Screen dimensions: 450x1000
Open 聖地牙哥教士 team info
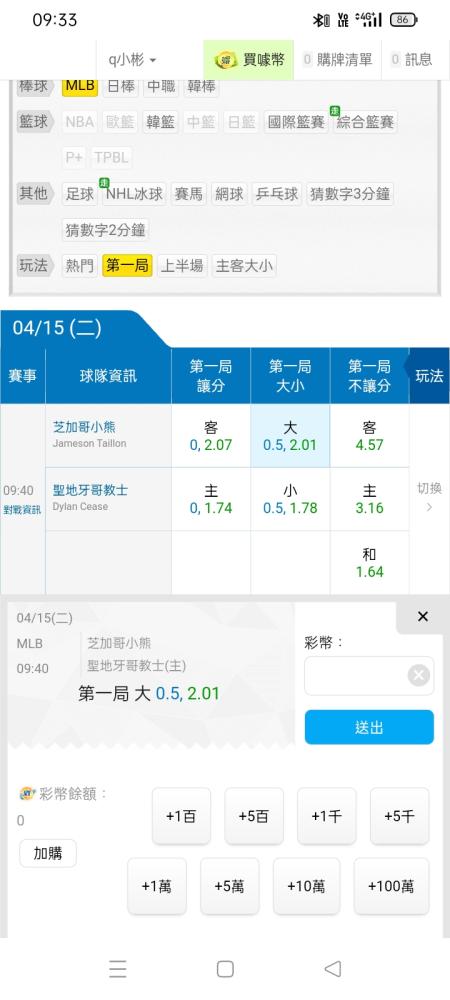click(x=90, y=490)
